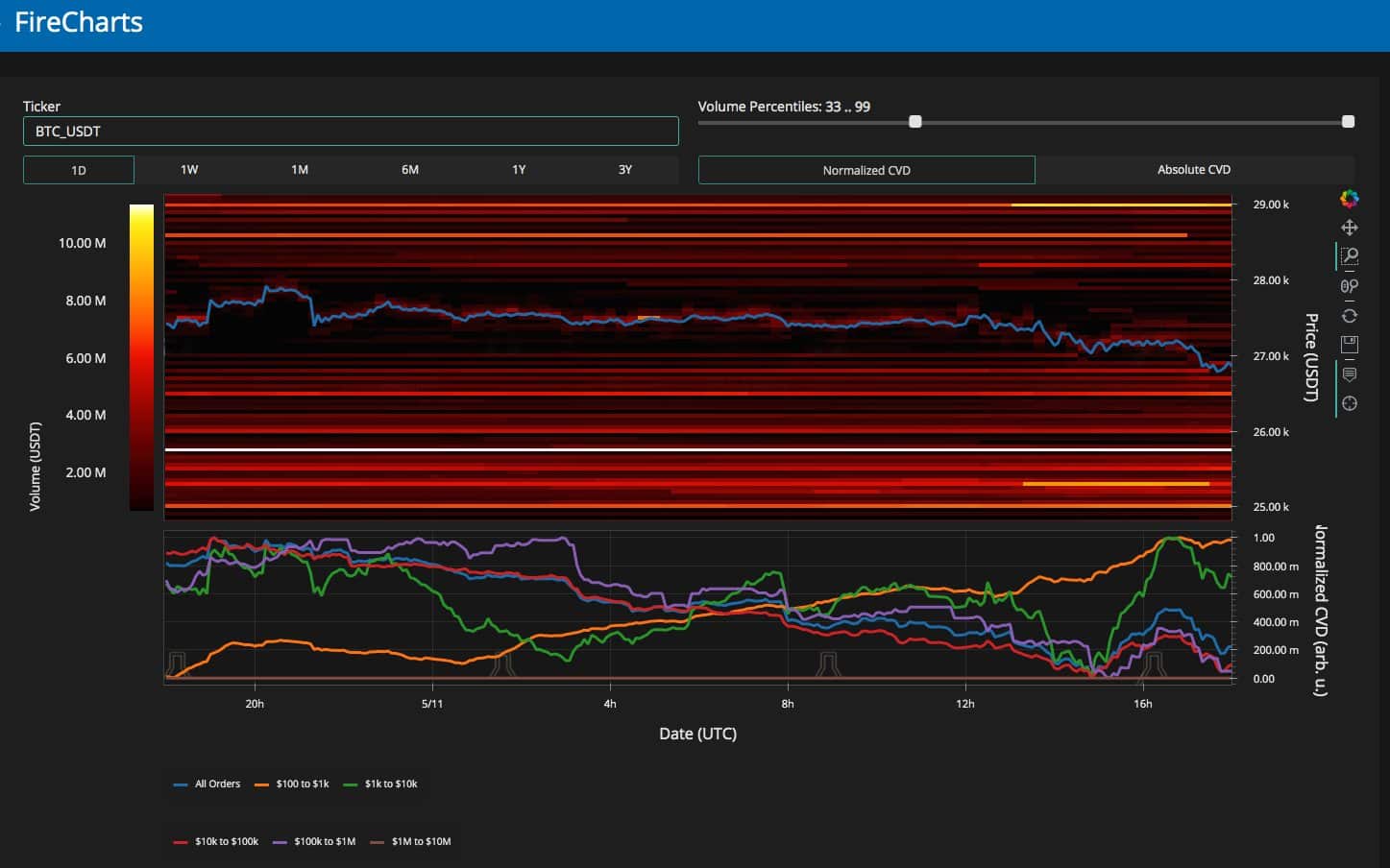Click the Ticker field label
This screenshot has width=1390, height=868.
41,107
